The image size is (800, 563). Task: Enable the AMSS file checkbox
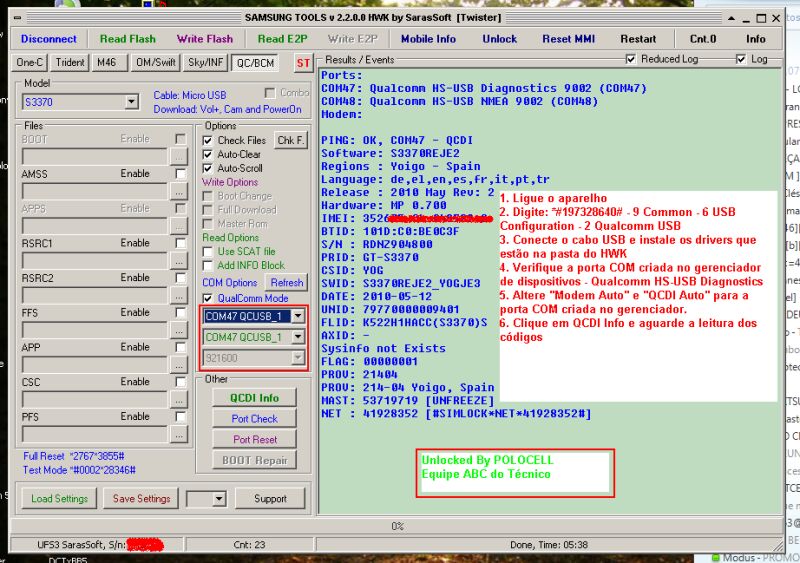pyautogui.click(x=180, y=174)
